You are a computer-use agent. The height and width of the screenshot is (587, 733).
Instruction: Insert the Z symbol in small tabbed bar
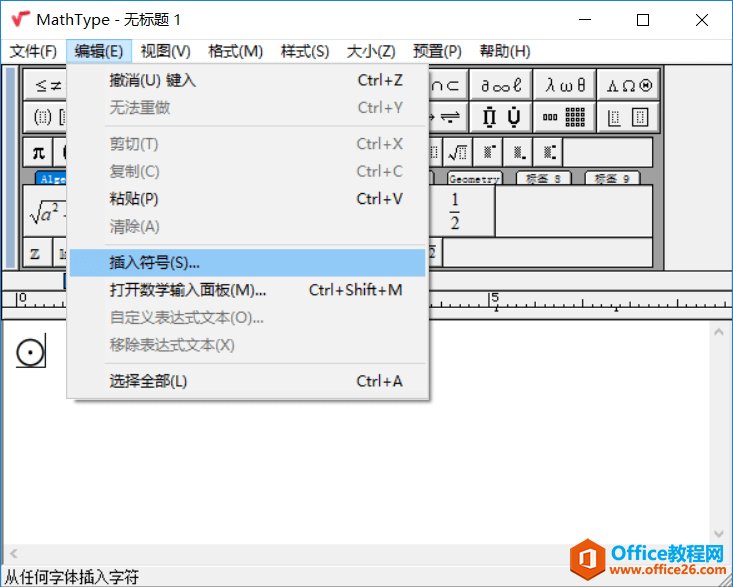click(x=37, y=253)
